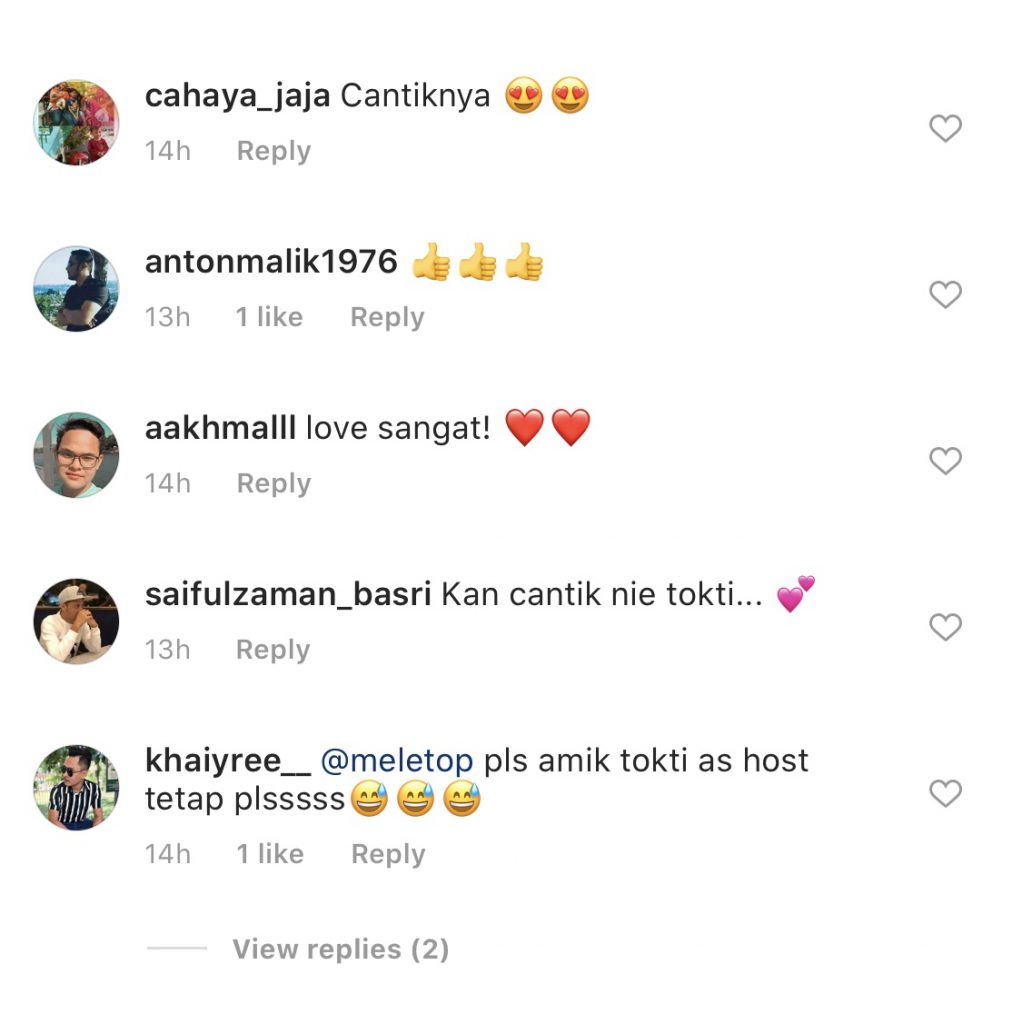Like cahaya_jaja's comment with heart icon
The height and width of the screenshot is (1024, 1022).
coord(945,128)
